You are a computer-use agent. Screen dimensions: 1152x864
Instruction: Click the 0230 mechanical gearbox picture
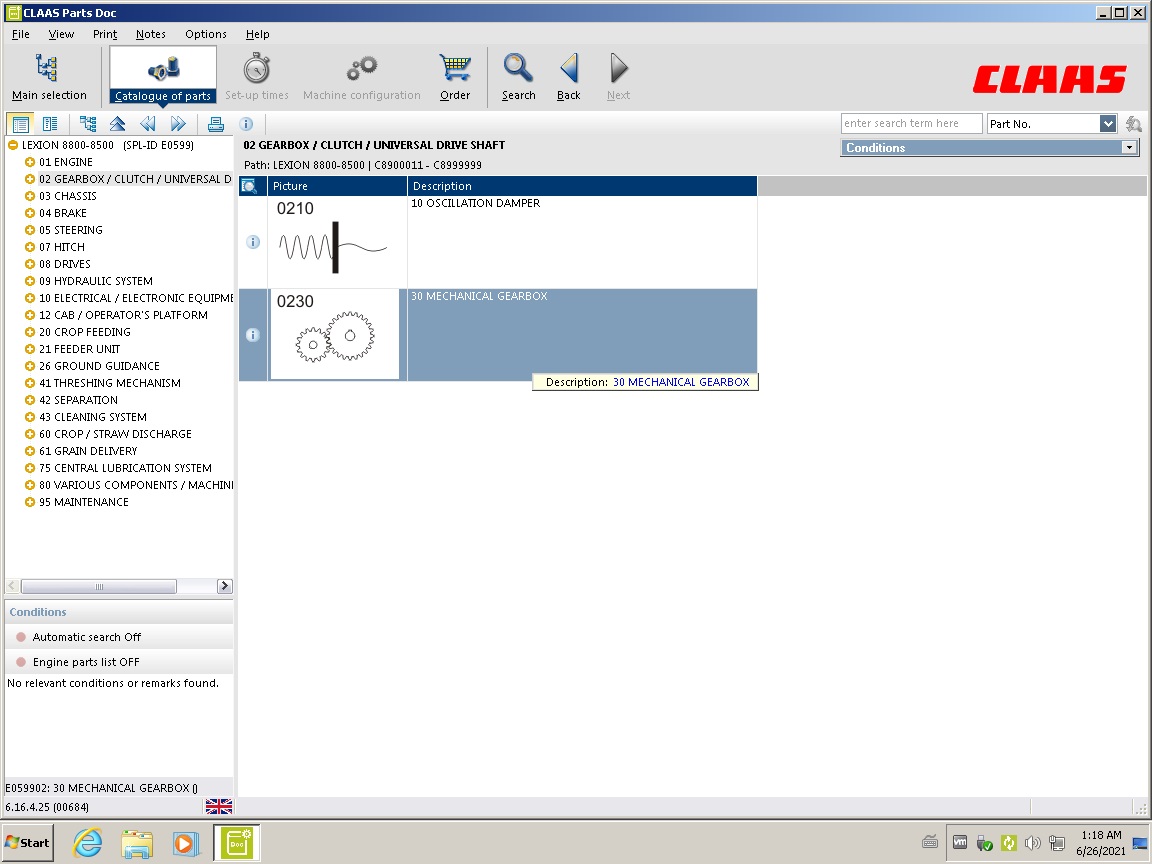335,335
